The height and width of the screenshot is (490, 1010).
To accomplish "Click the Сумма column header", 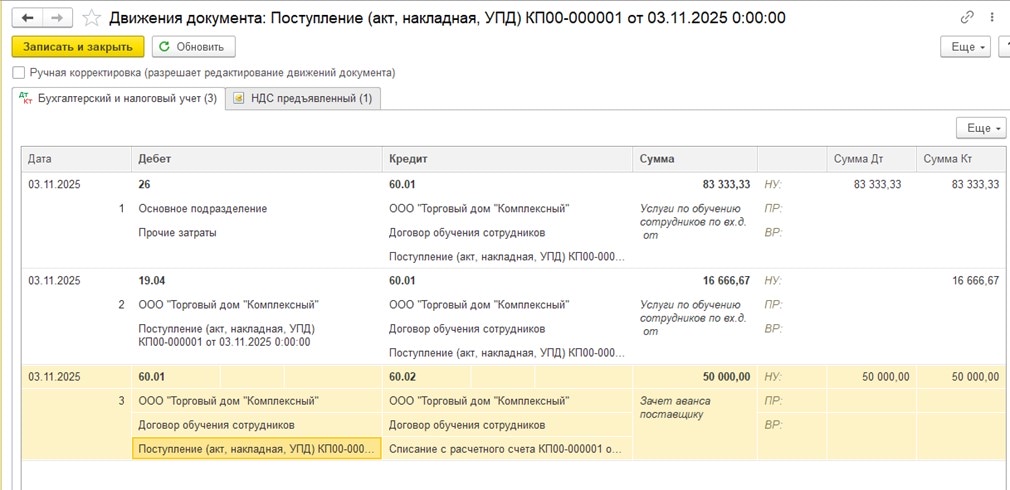I will tap(657, 159).
